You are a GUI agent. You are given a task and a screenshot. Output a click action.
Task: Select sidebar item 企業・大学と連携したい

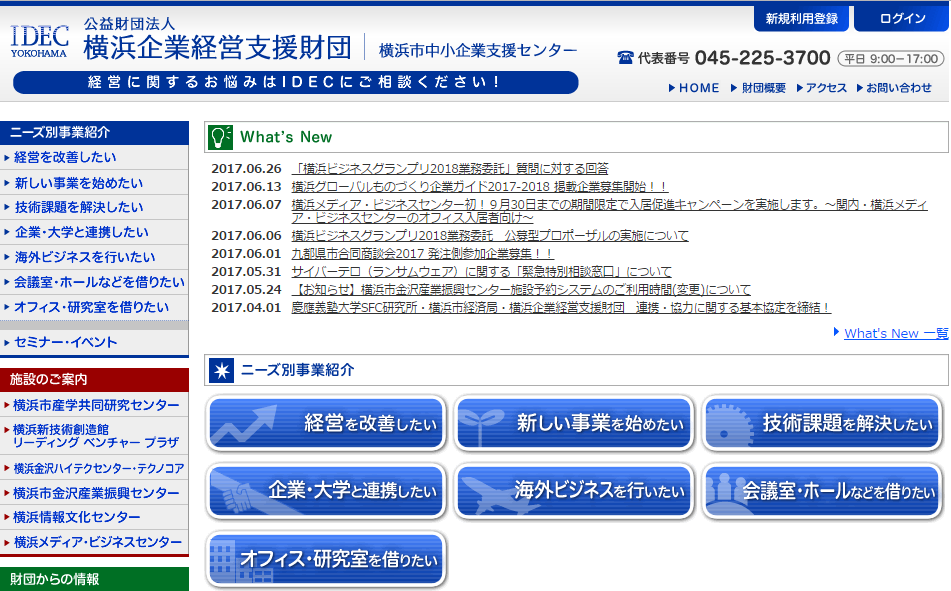(94, 232)
